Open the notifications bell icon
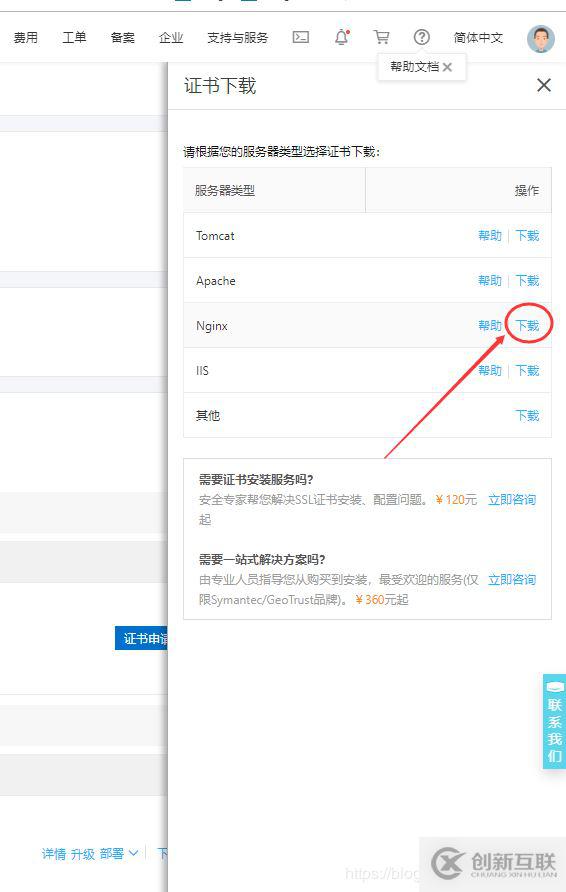Screen dimensions: 566x892 [x=341, y=38]
